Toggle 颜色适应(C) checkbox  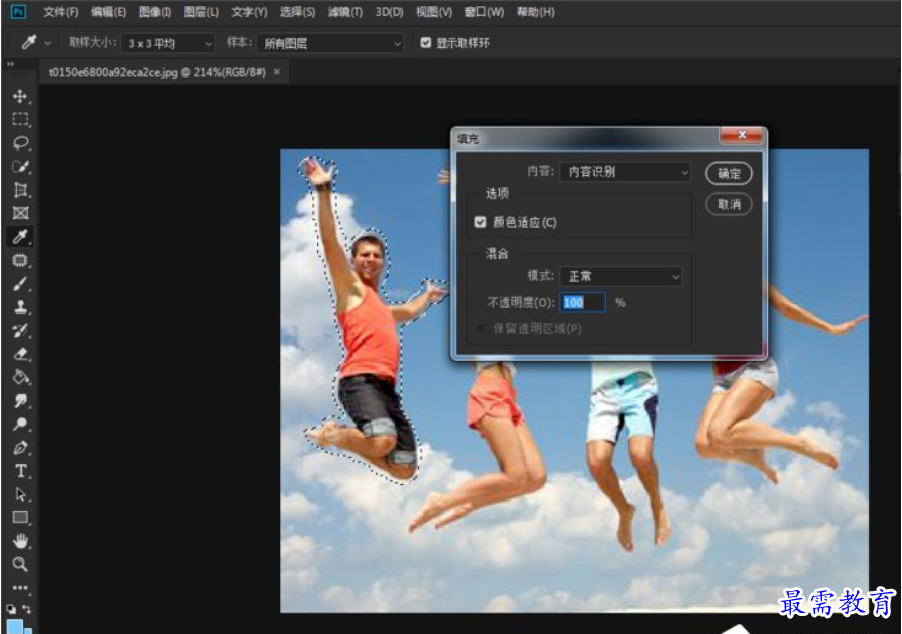pyautogui.click(x=481, y=222)
